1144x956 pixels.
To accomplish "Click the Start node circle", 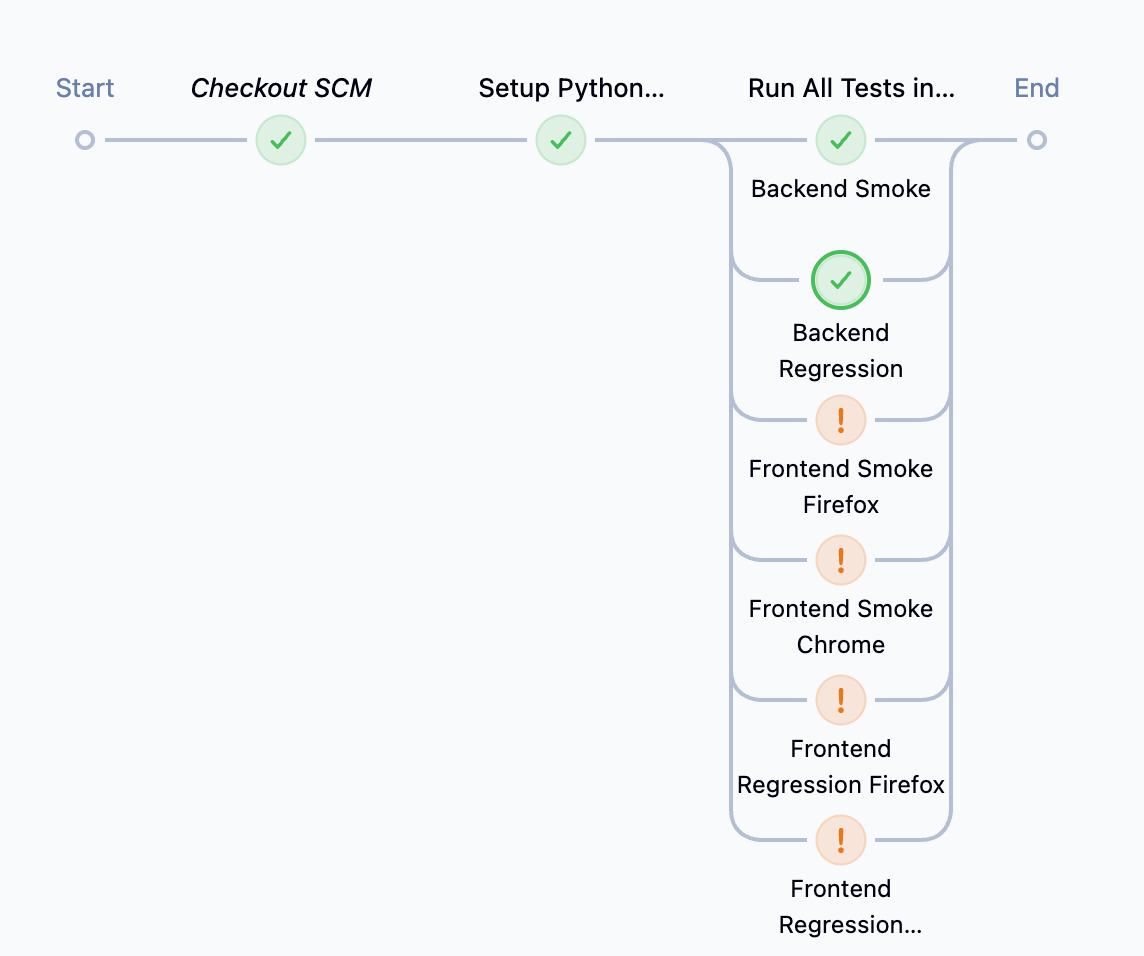I will coord(84,140).
